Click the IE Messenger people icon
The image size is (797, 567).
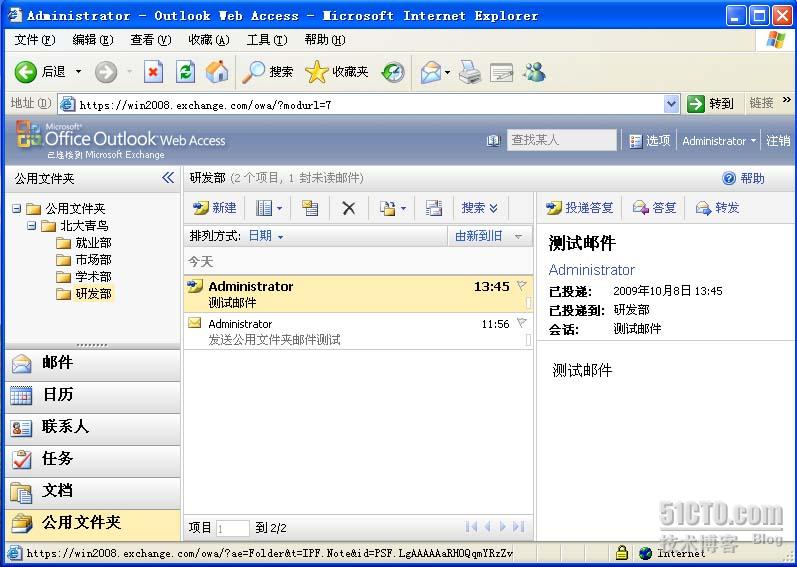pos(534,72)
